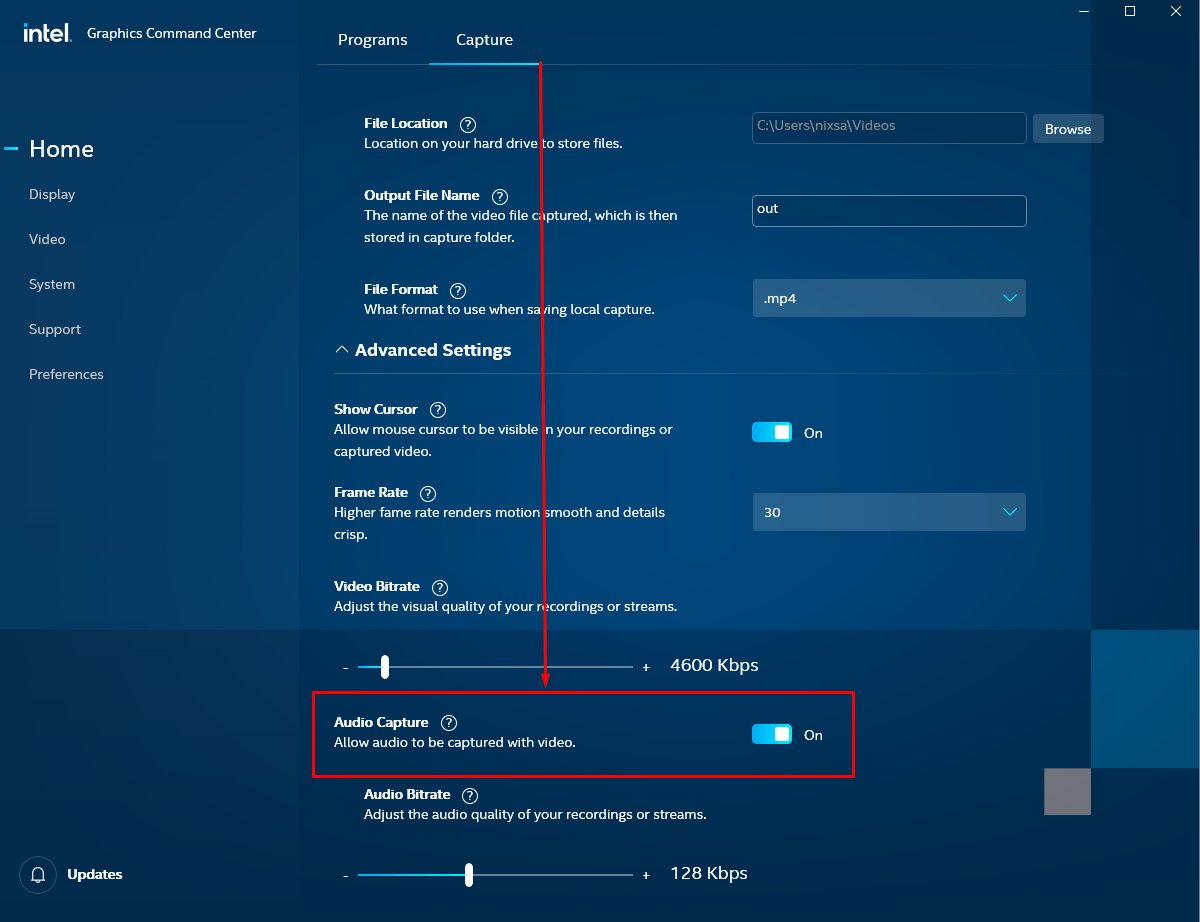Open Display settings in the sidebar
Viewport: 1200px width, 922px height.
point(51,194)
